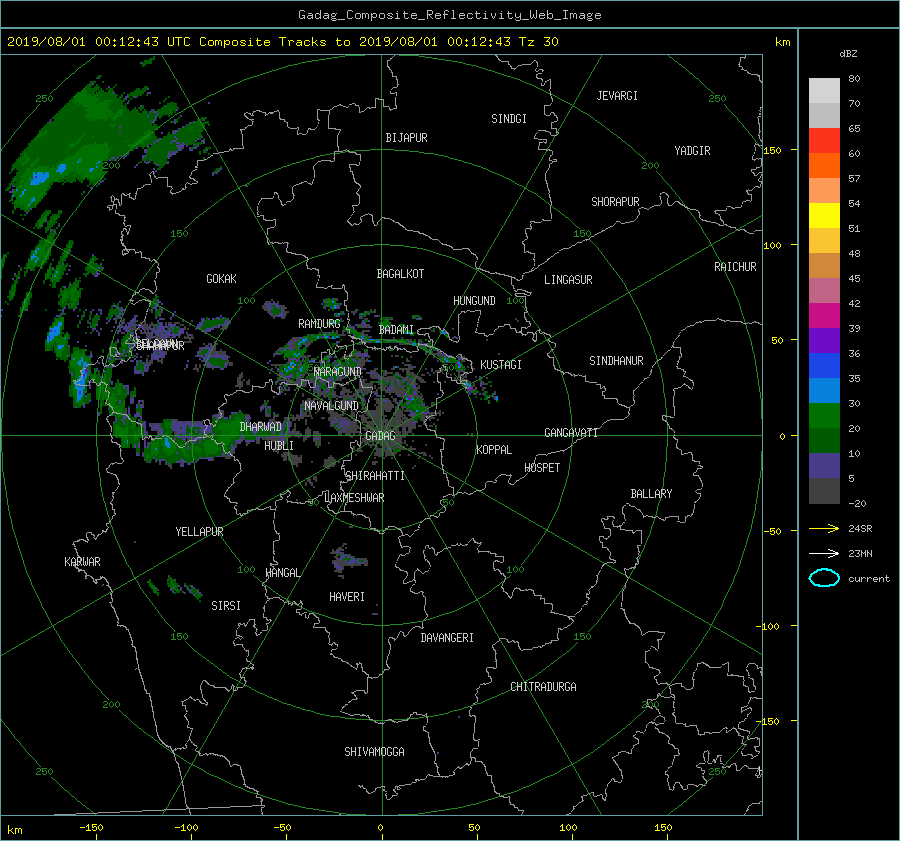
Task: Click the GADAG radar center label
Action: (380, 436)
